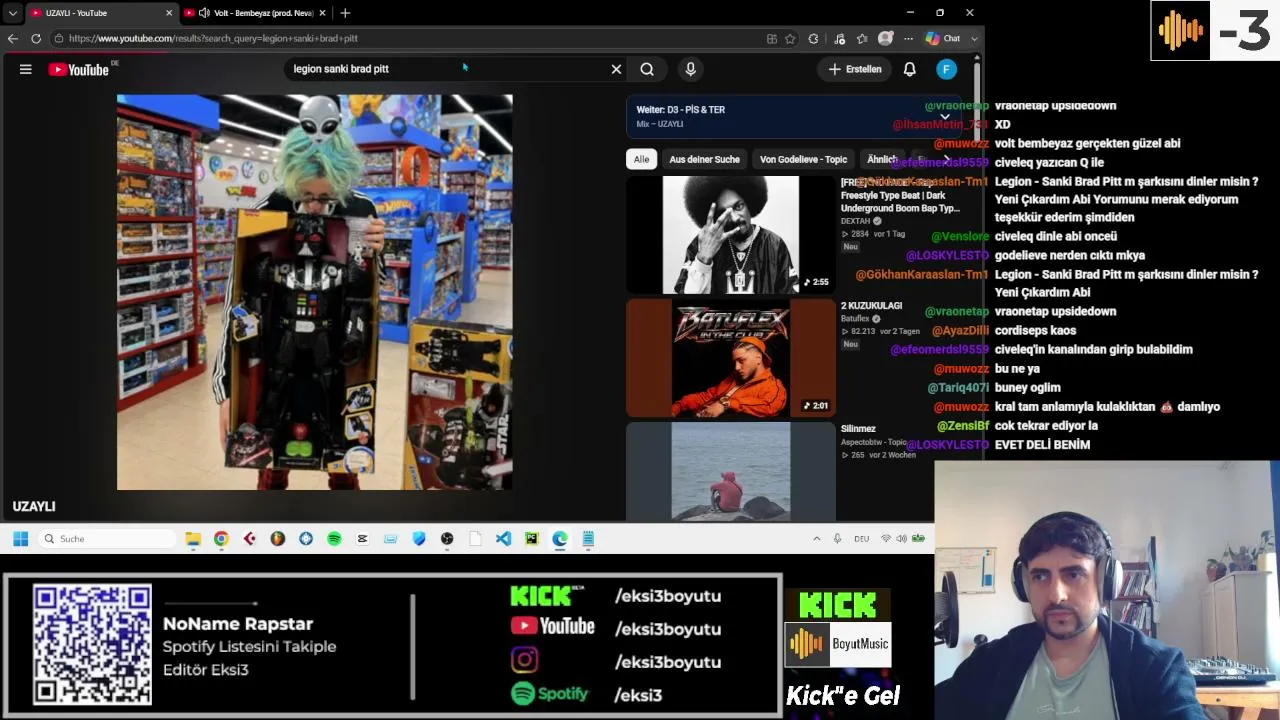Open the system tray Wi-Fi network icon
The height and width of the screenshot is (720, 1280).
(x=885, y=539)
